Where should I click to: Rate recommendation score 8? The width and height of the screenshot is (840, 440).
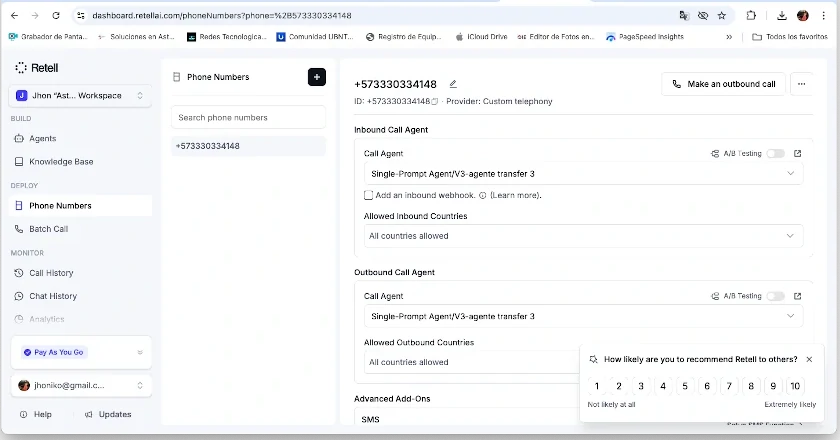[751, 386]
